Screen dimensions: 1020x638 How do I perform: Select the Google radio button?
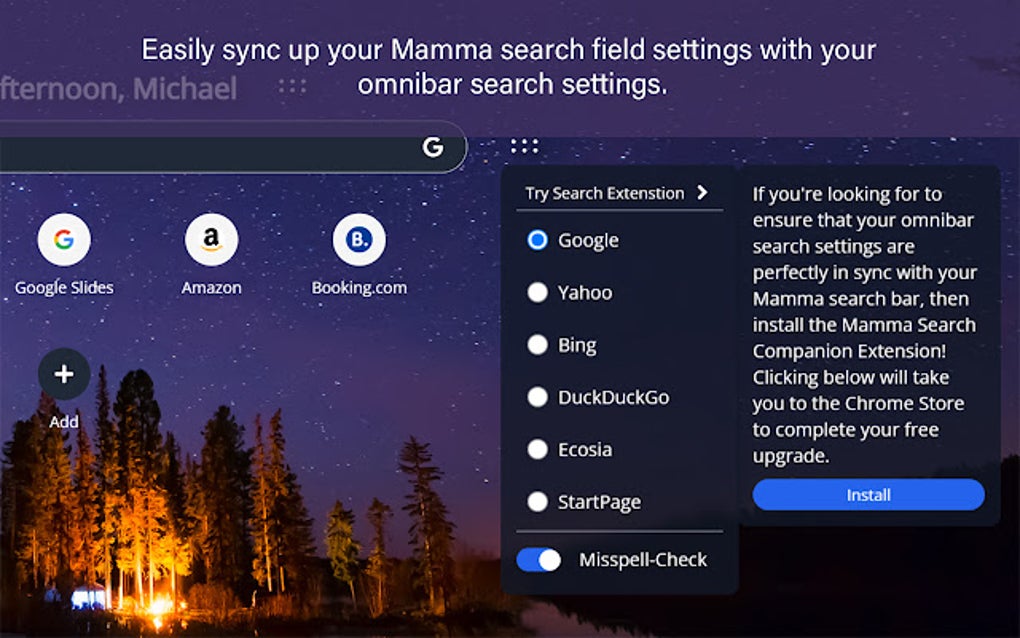[x=537, y=240]
